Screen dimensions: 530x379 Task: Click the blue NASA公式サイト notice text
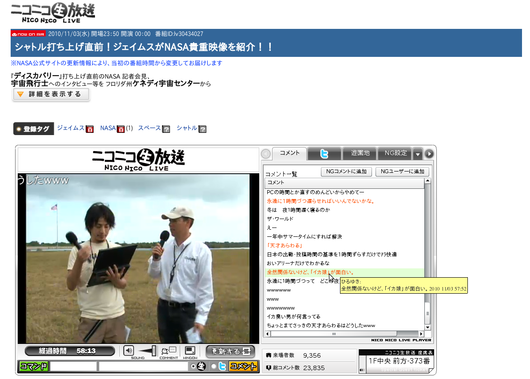coord(117,63)
